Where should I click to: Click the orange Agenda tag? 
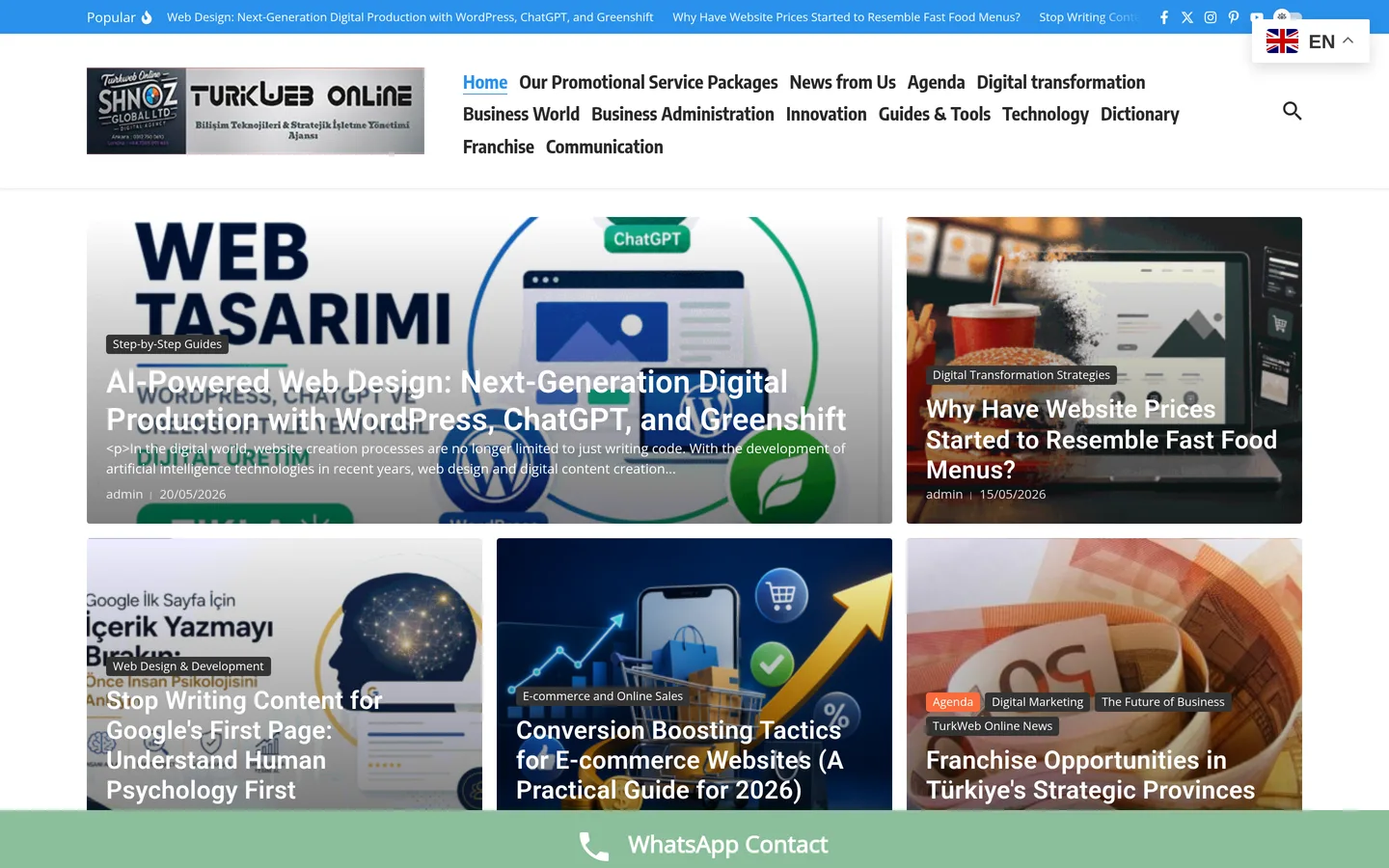[953, 702]
